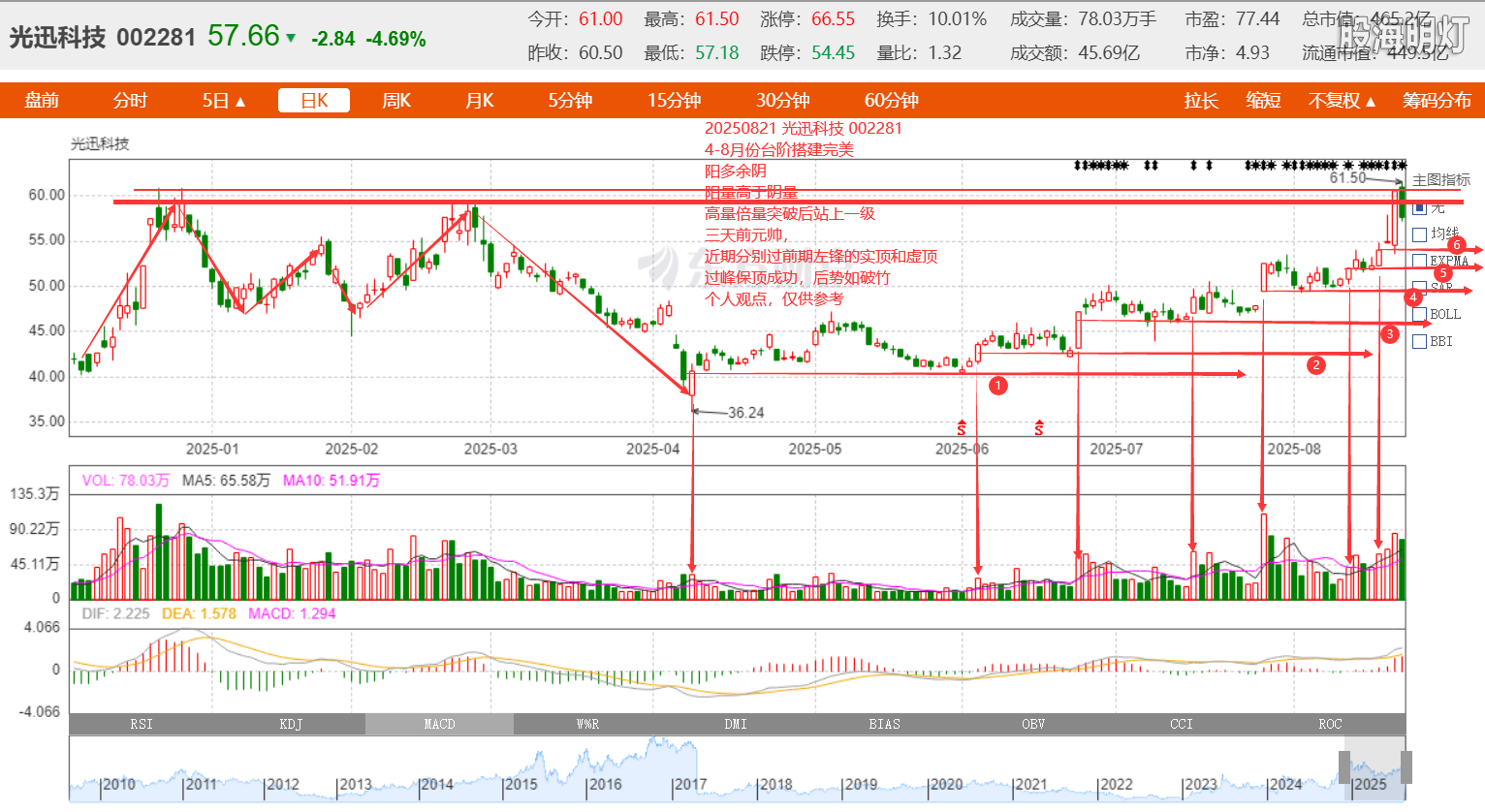Select the 5日 five-day chart tab
Screen dimensions: 1485x812
[215, 101]
